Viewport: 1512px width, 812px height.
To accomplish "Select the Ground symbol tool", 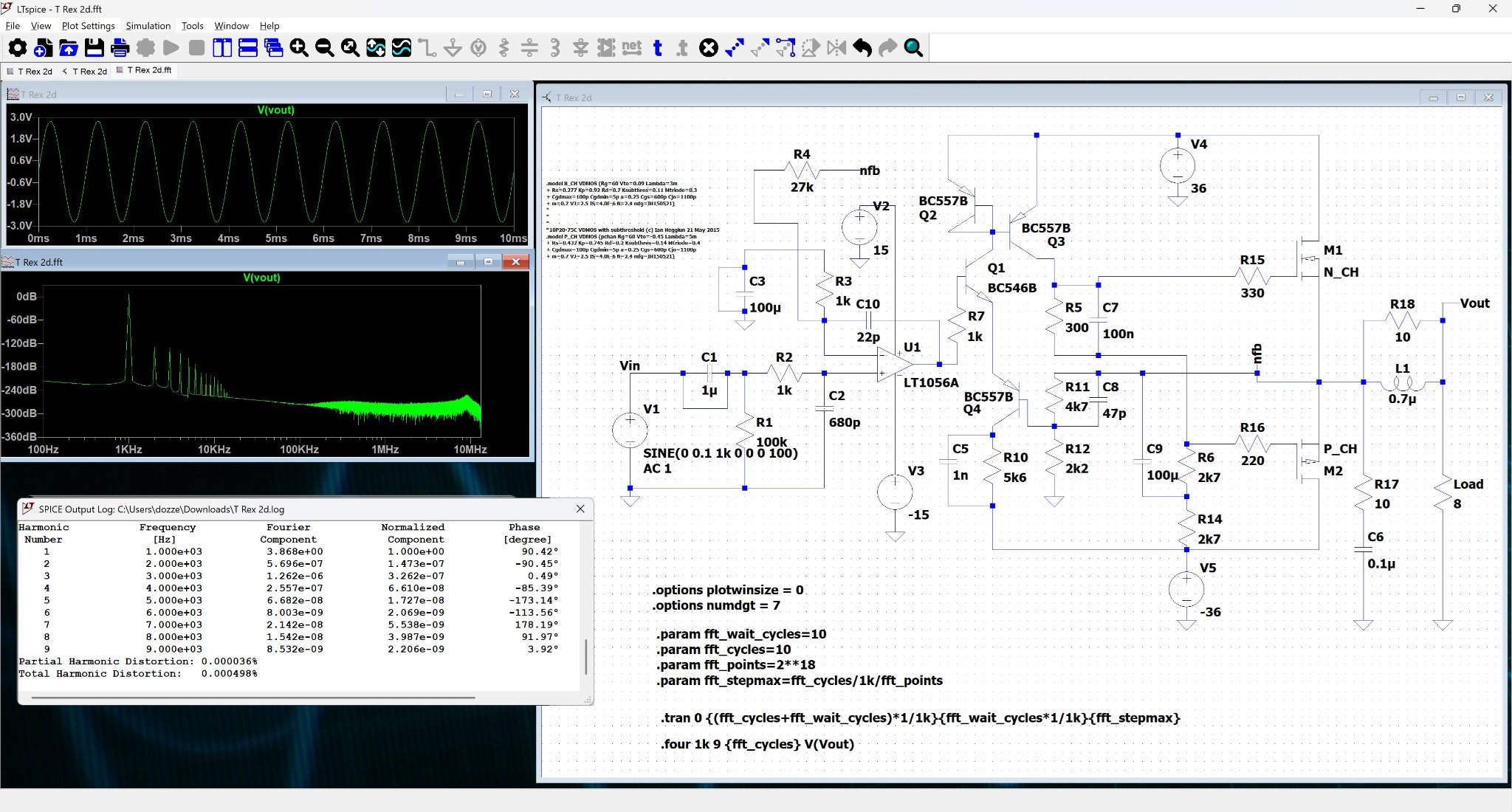I will point(453,48).
